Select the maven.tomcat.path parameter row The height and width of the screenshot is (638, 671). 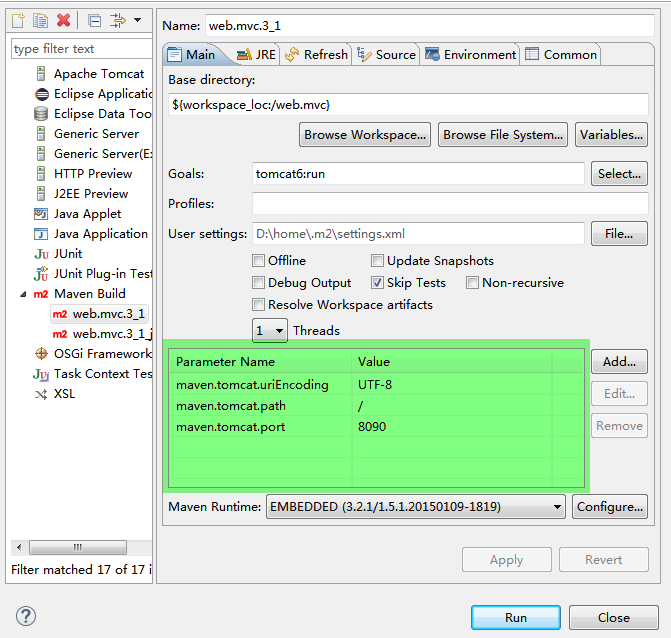(377, 406)
